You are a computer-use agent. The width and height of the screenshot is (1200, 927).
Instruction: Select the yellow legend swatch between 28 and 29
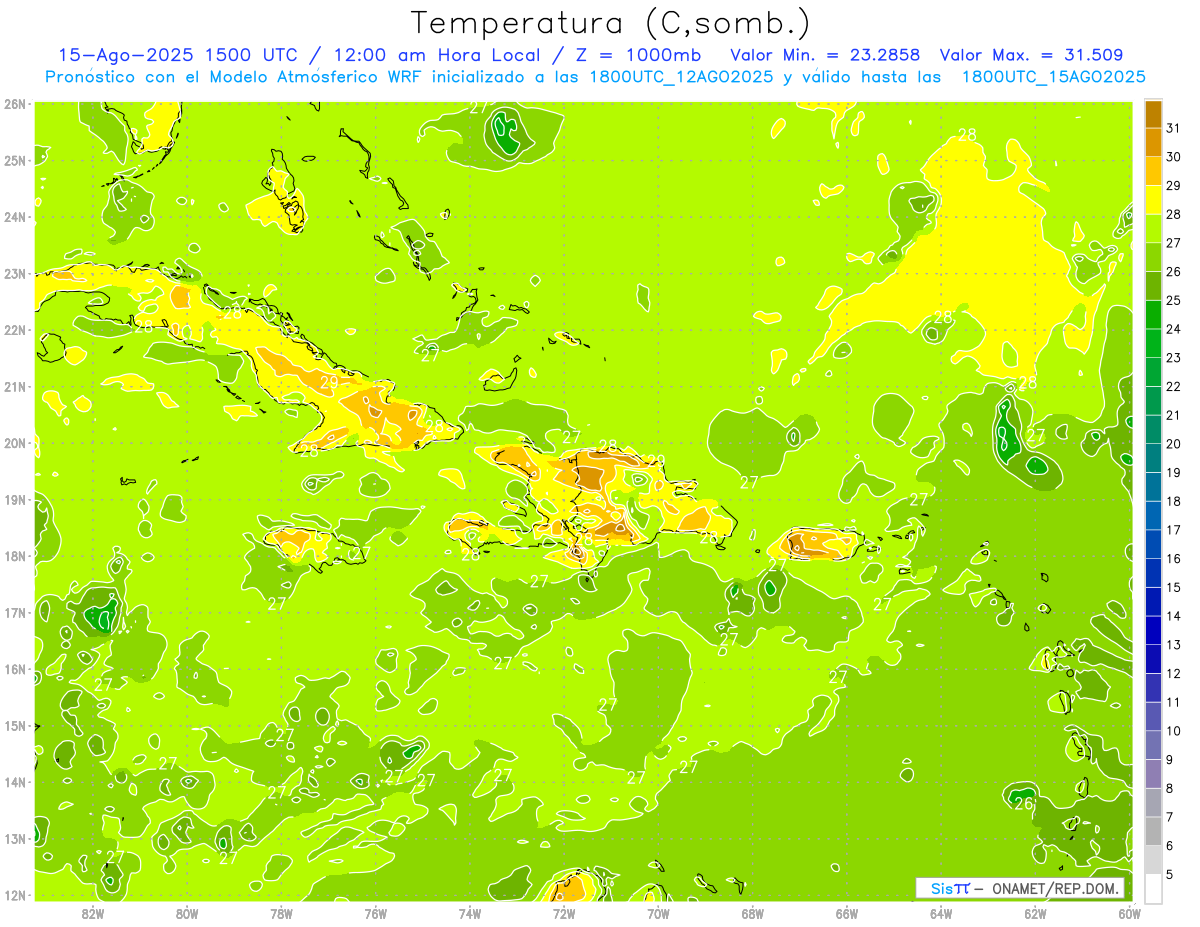click(1153, 200)
